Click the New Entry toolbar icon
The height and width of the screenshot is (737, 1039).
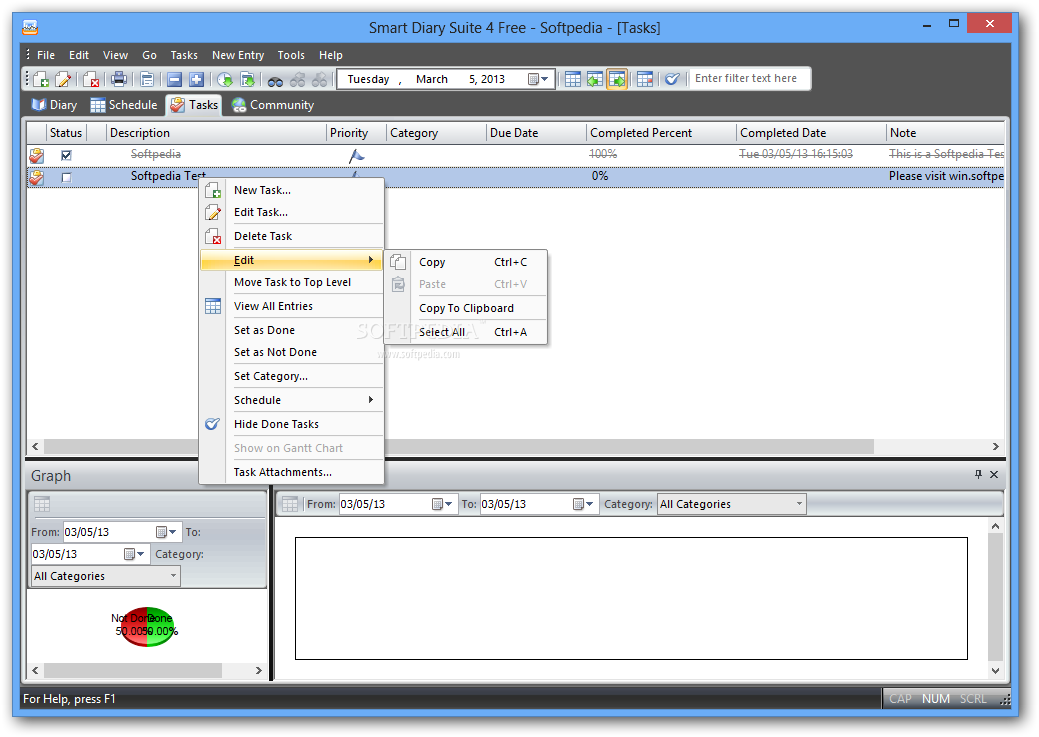point(41,80)
